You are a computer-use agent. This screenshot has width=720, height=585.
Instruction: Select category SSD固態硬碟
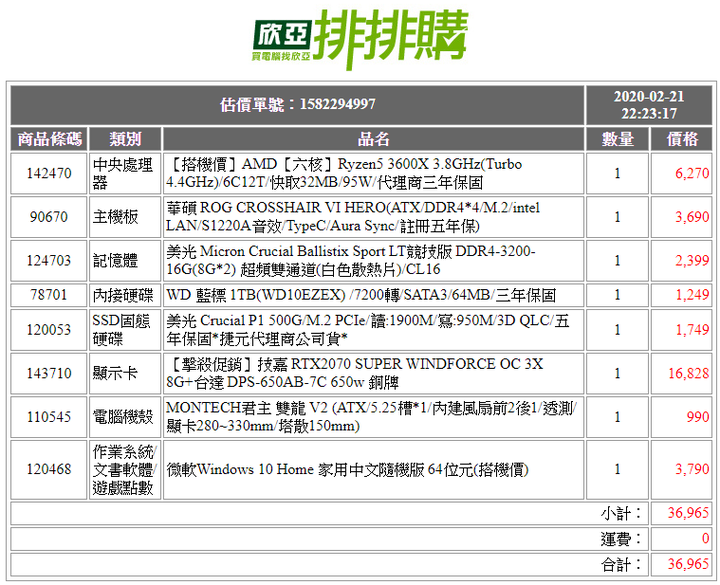pos(121,330)
